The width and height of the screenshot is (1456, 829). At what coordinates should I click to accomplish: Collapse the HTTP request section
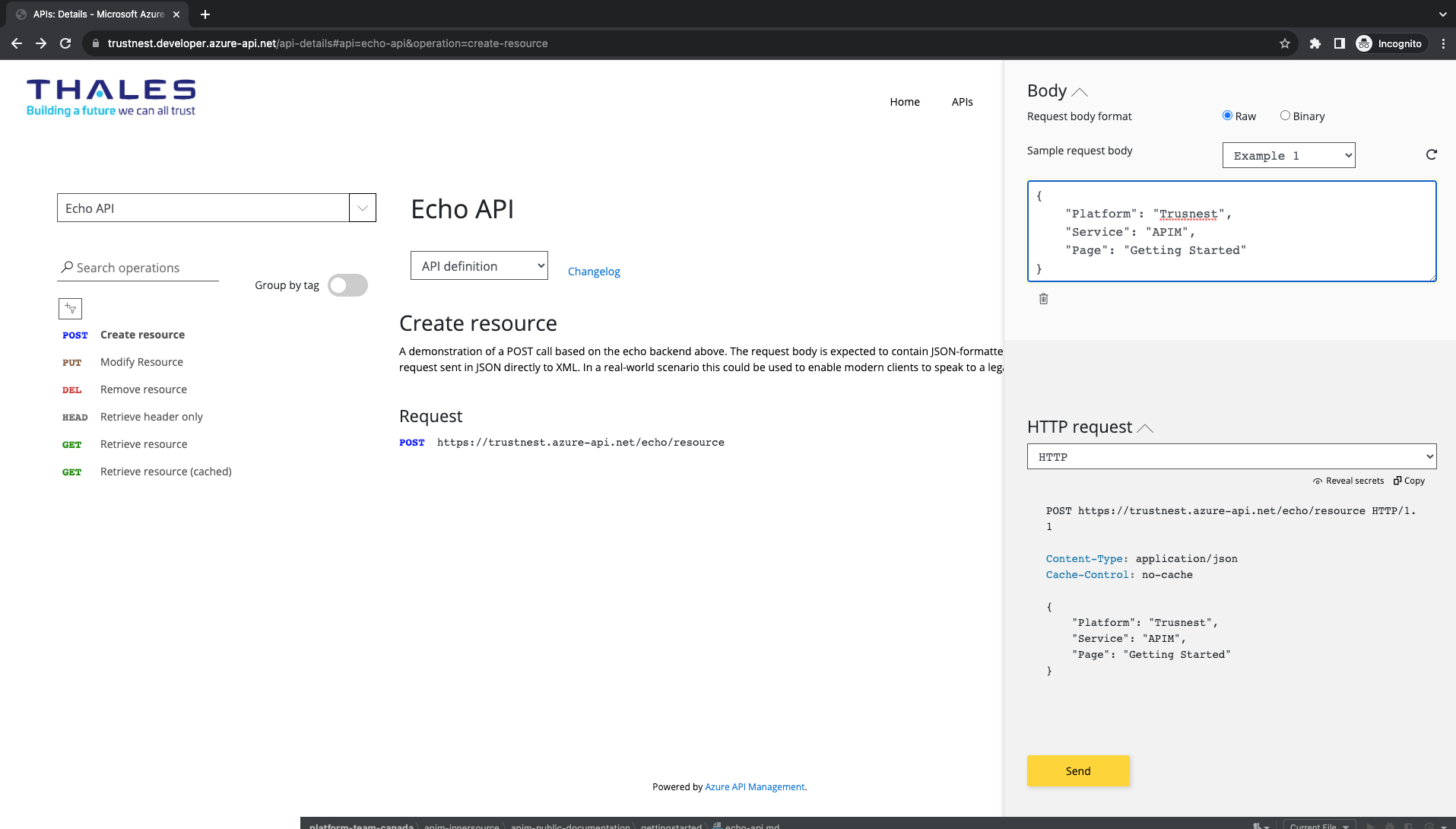coord(1145,428)
